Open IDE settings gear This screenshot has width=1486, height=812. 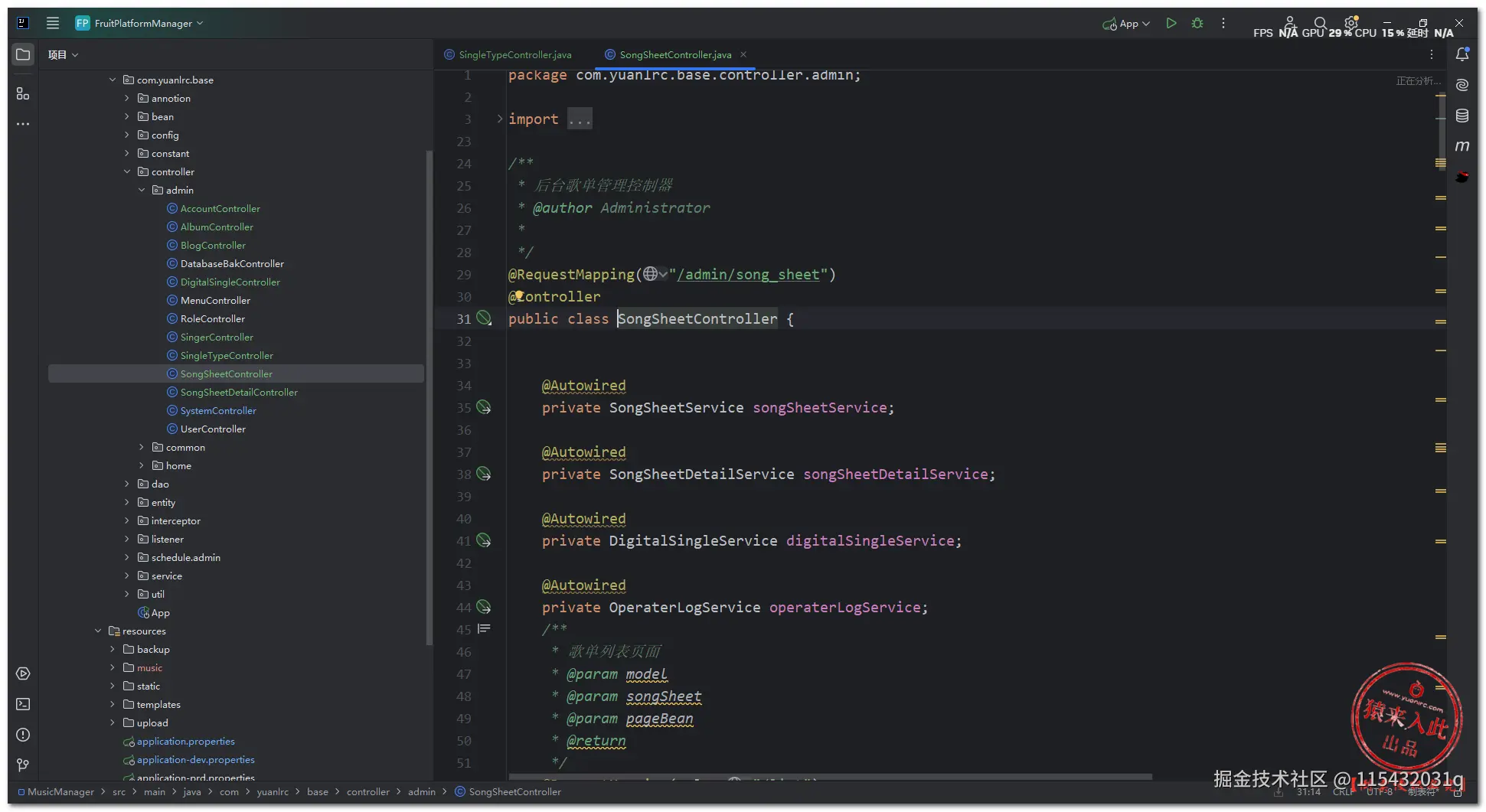click(x=1351, y=23)
